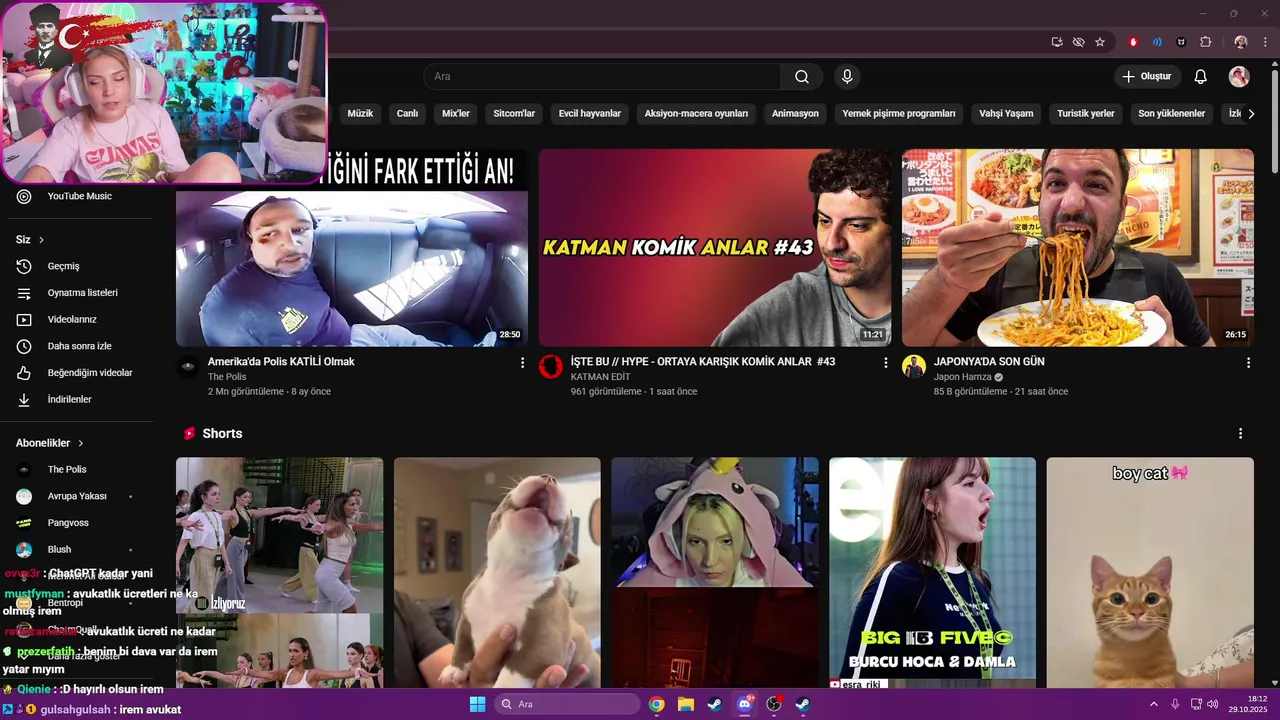Click The Polis channel avatar under the video
The height and width of the screenshot is (720, 1280).
point(188,367)
